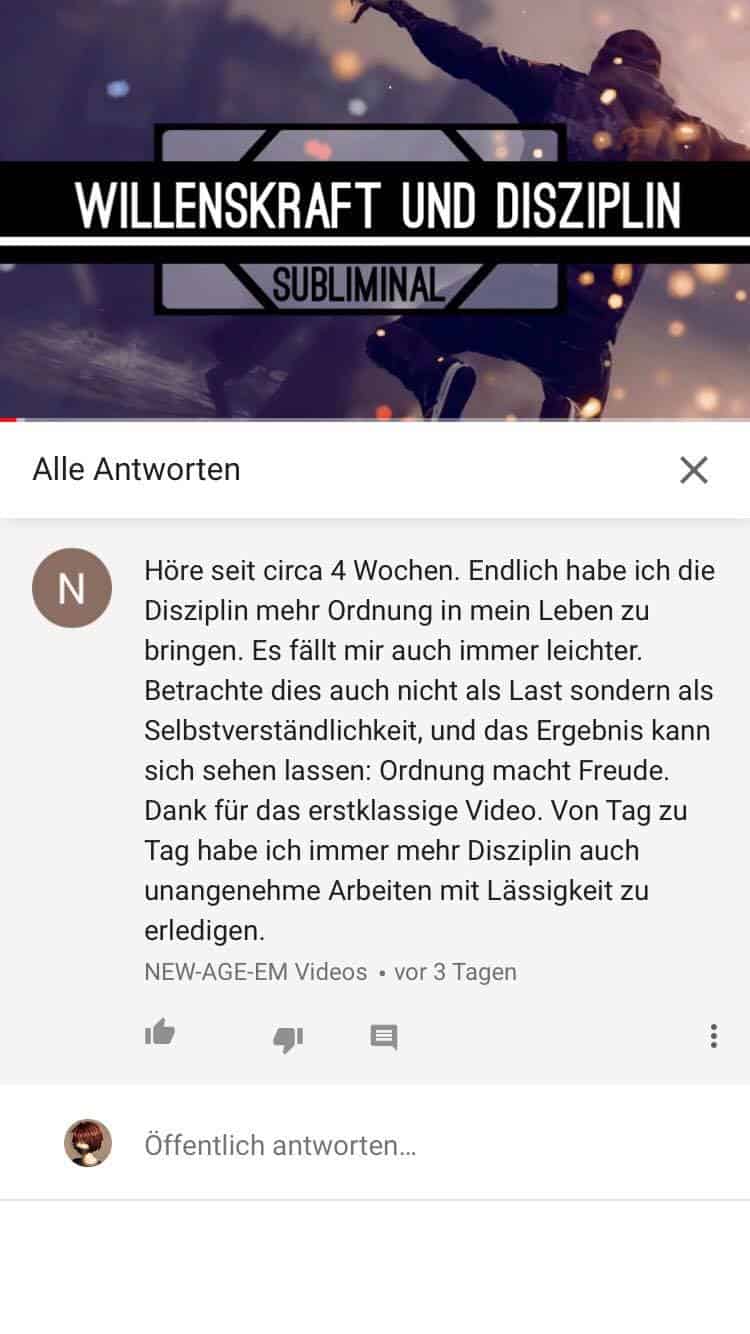
Task: Click 'Selbstverständlichkeit' in the comment text
Action: [278, 731]
